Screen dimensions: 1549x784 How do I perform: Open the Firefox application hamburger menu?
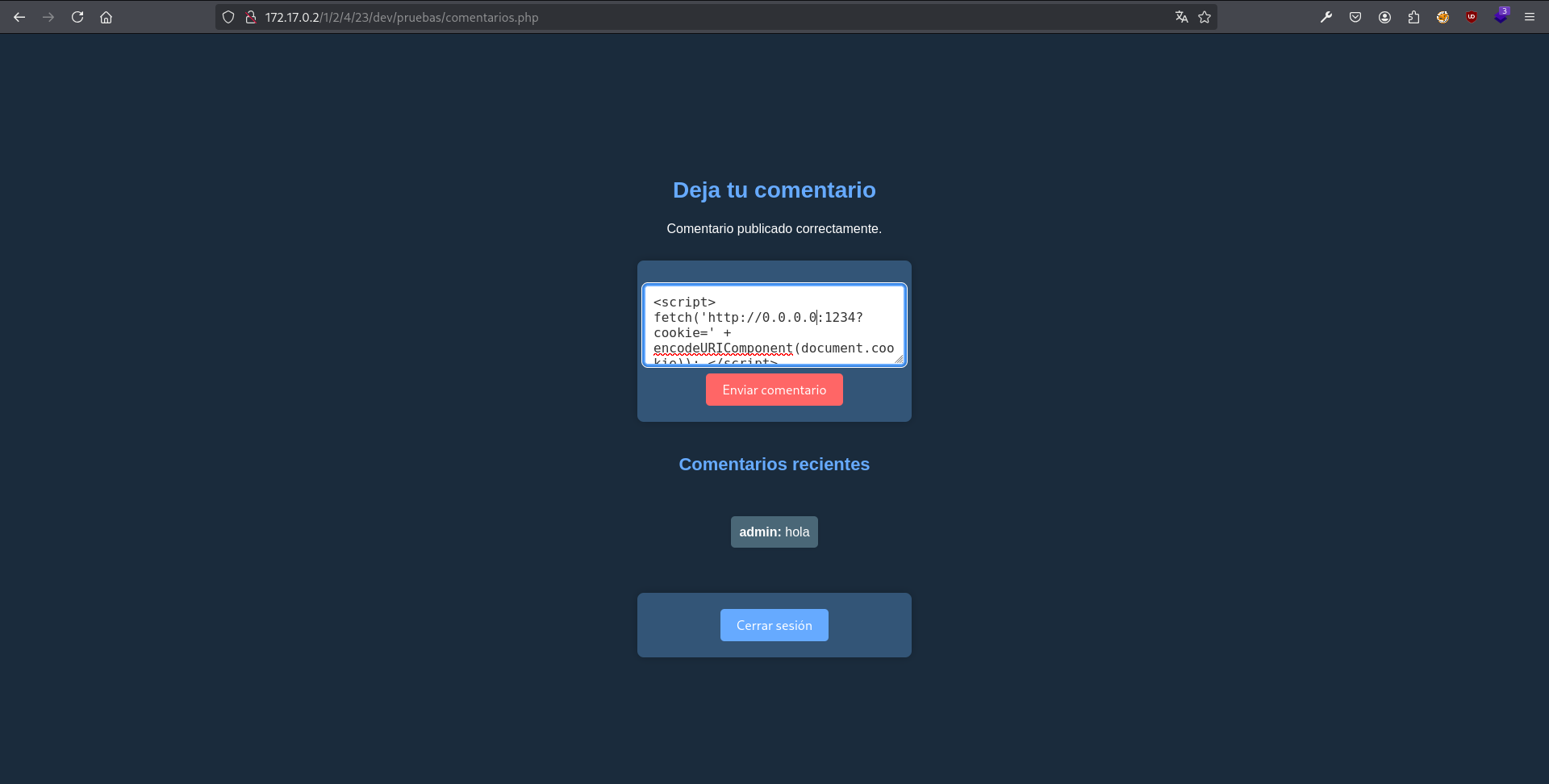(x=1530, y=17)
